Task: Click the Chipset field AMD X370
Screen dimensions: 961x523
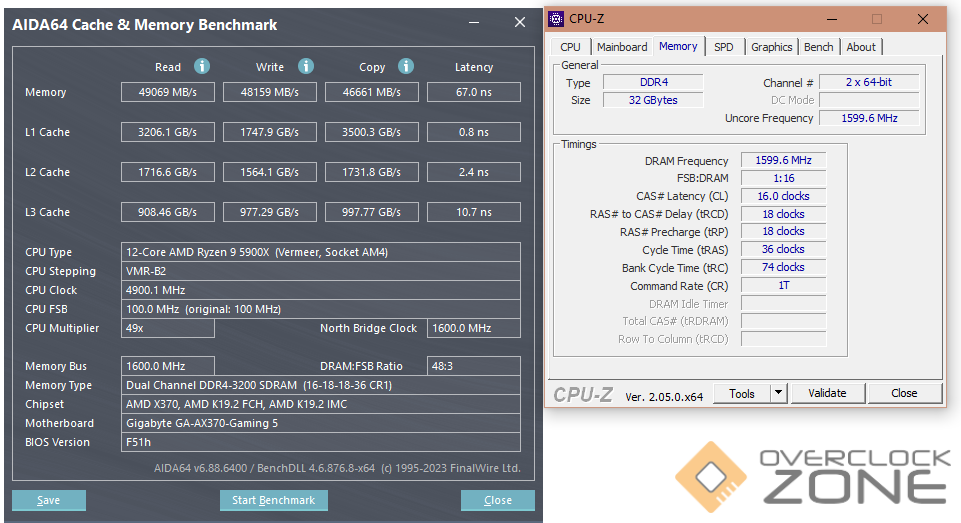Action: pos(321,404)
